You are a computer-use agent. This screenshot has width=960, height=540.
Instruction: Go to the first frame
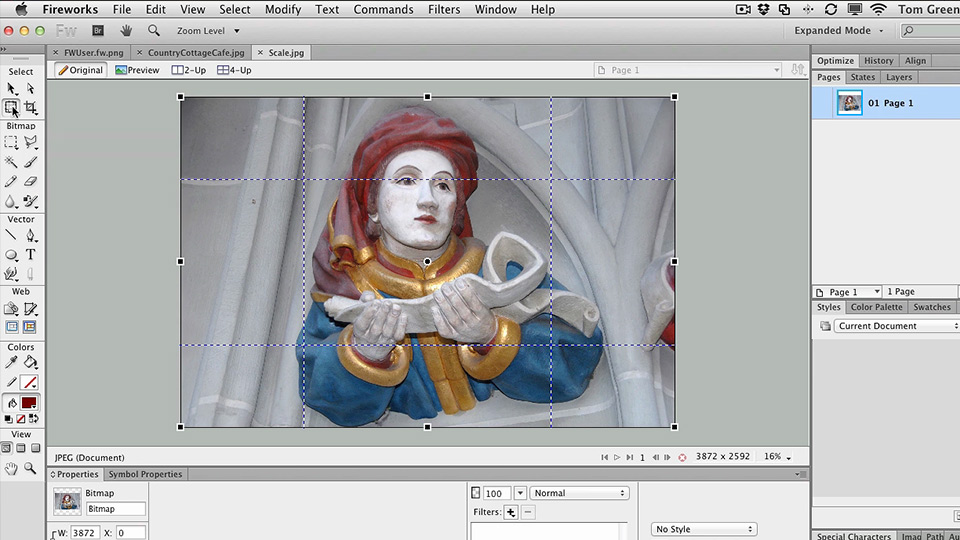(604, 457)
